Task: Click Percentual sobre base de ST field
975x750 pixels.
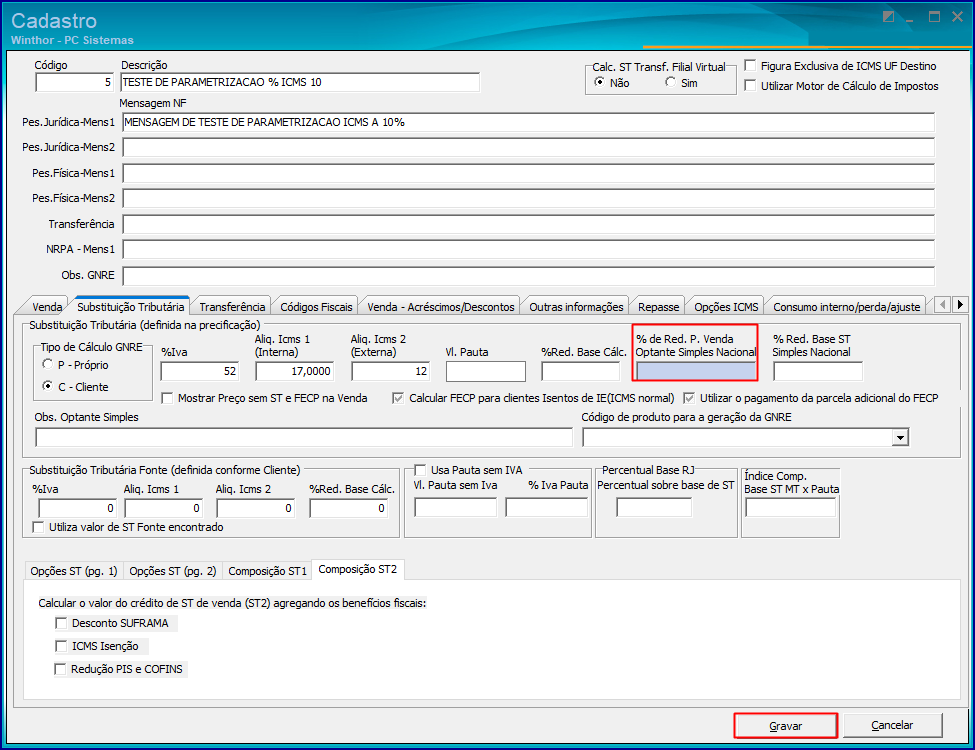Action: 654,508
